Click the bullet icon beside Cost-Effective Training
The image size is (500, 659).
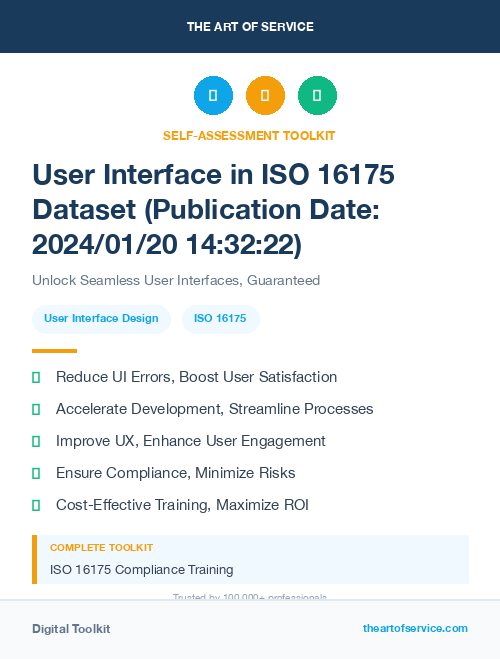click(x=36, y=505)
